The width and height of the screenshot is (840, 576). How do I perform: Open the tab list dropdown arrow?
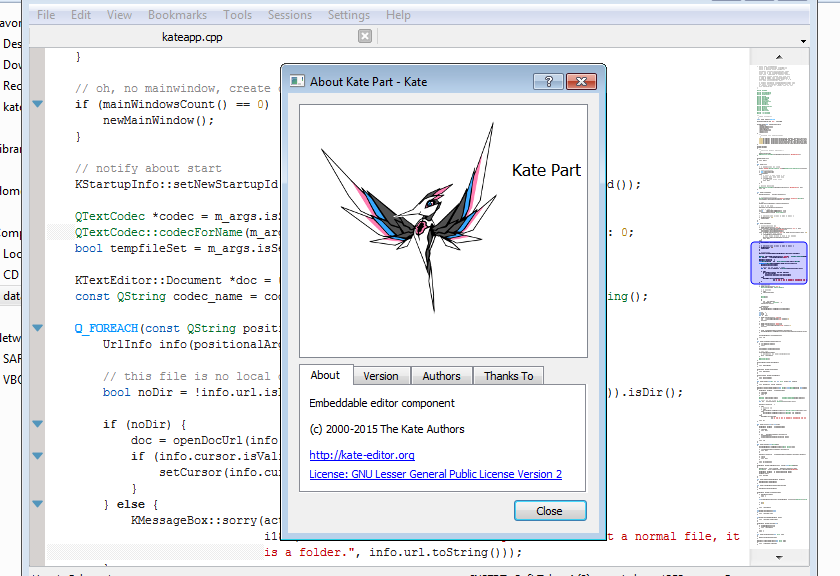(x=804, y=41)
